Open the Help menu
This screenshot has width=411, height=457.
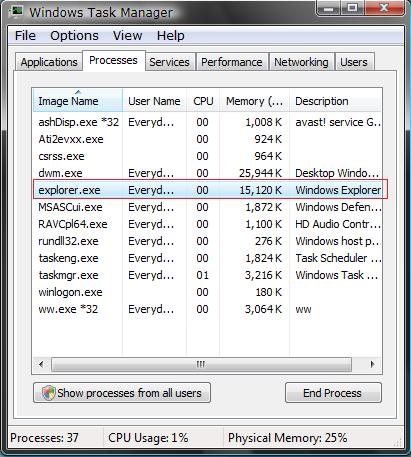[171, 36]
